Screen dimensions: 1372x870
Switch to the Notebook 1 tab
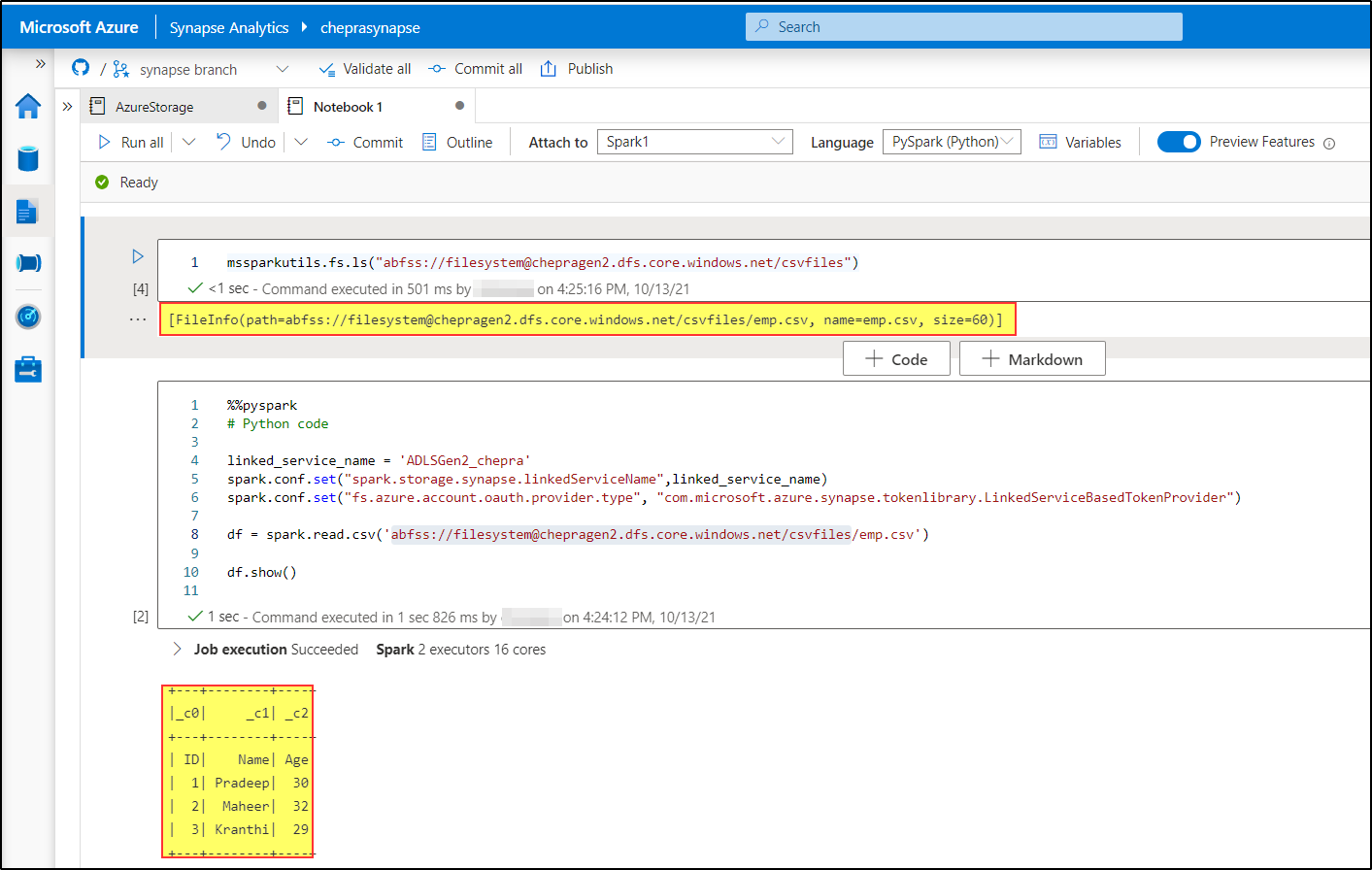click(x=347, y=107)
